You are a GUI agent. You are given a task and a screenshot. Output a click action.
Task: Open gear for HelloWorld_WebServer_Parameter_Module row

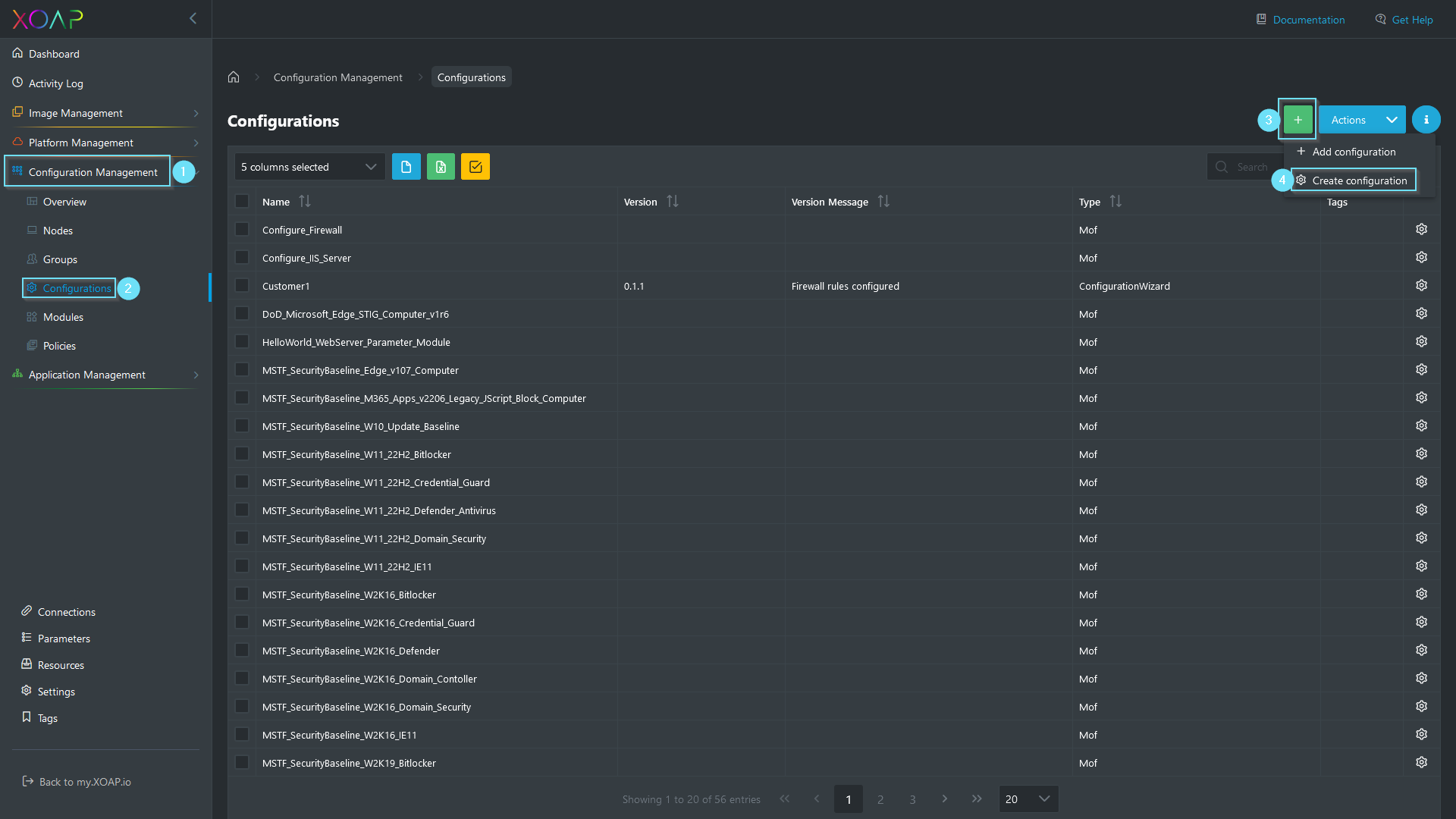click(x=1421, y=341)
